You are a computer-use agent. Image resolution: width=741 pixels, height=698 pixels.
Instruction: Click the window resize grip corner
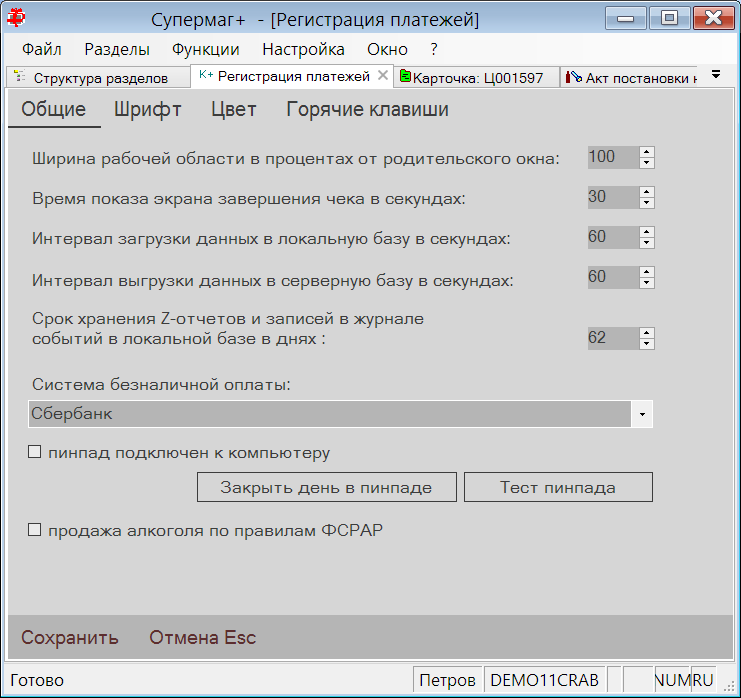pos(729,687)
